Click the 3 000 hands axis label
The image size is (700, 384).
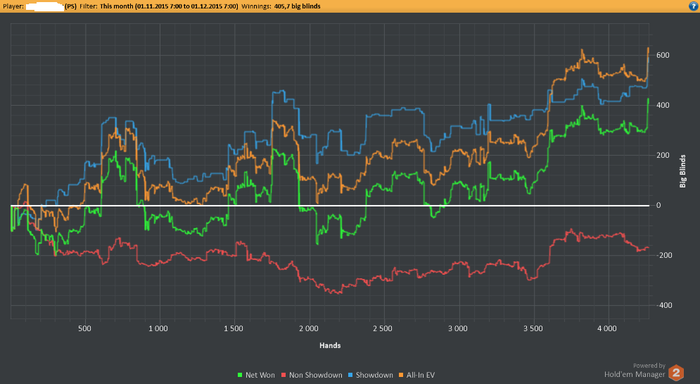[x=458, y=329]
